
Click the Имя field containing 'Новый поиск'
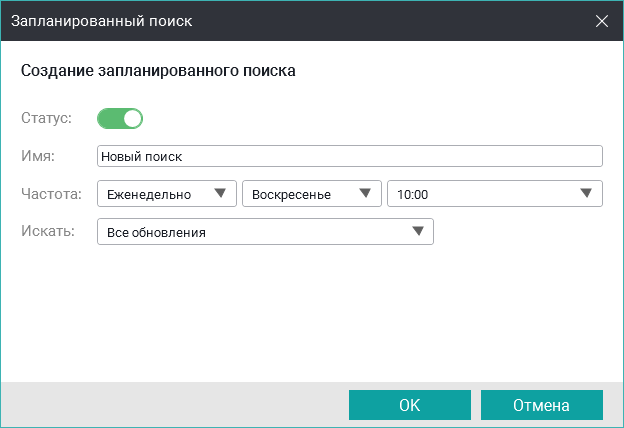(349, 157)
